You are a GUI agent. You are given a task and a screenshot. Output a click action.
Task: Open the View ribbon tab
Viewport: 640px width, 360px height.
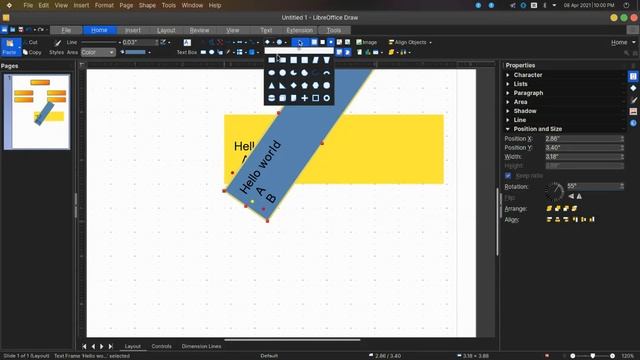(x=233, y=30)
